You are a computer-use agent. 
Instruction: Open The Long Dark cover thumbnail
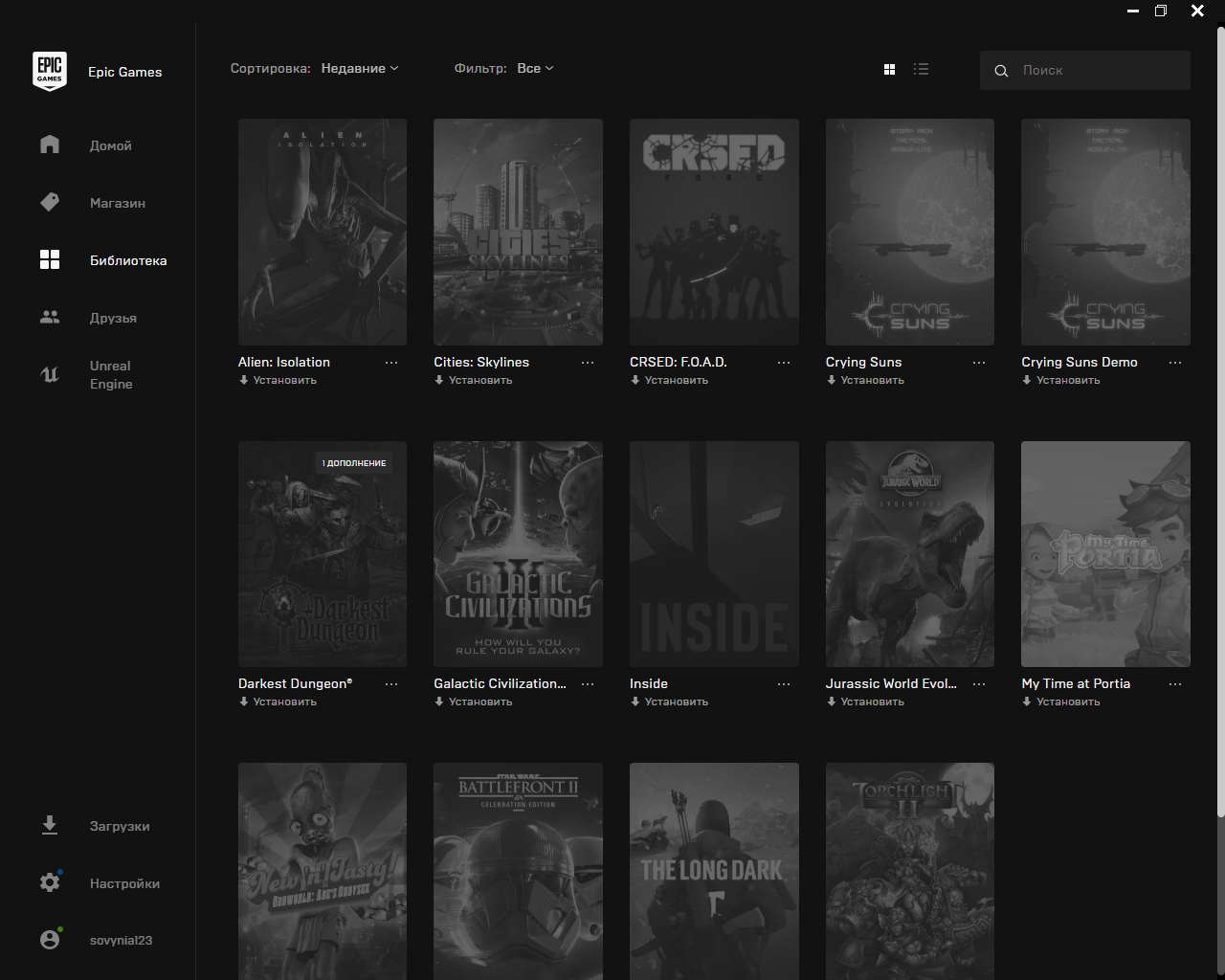714,871
